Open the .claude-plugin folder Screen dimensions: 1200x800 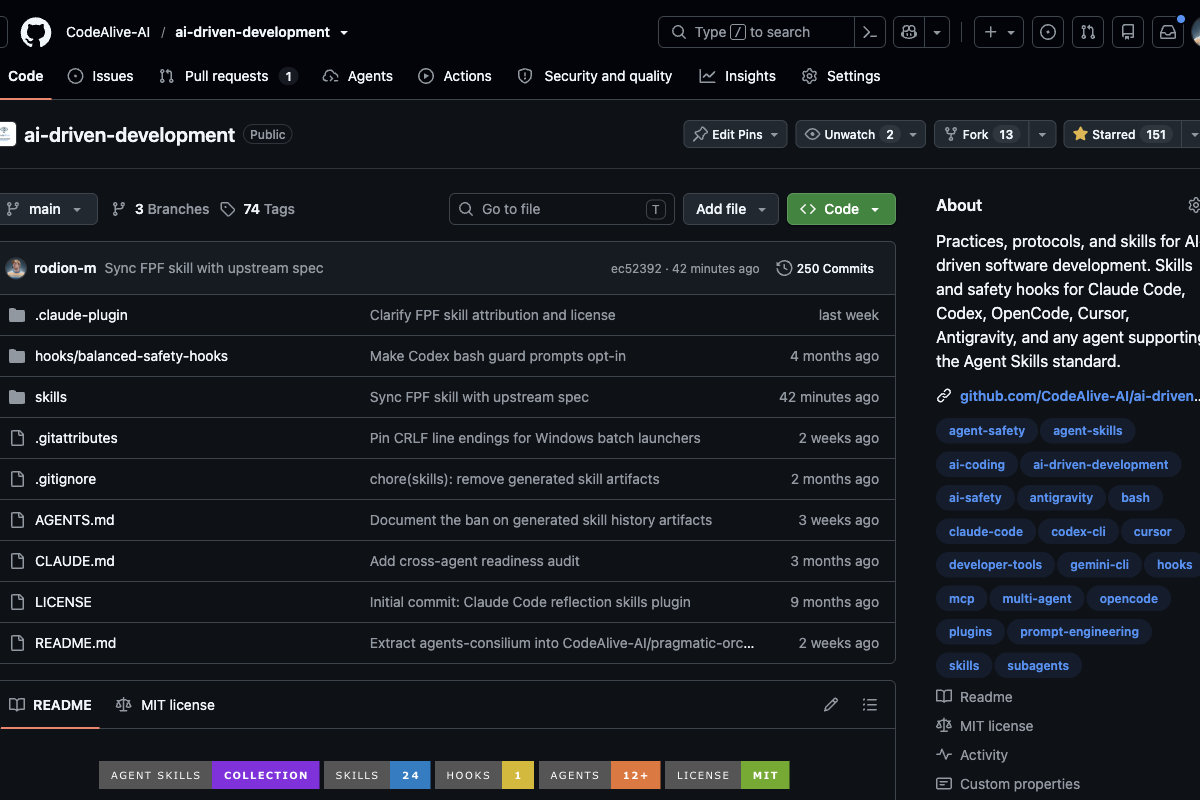(x=81, y=315)
